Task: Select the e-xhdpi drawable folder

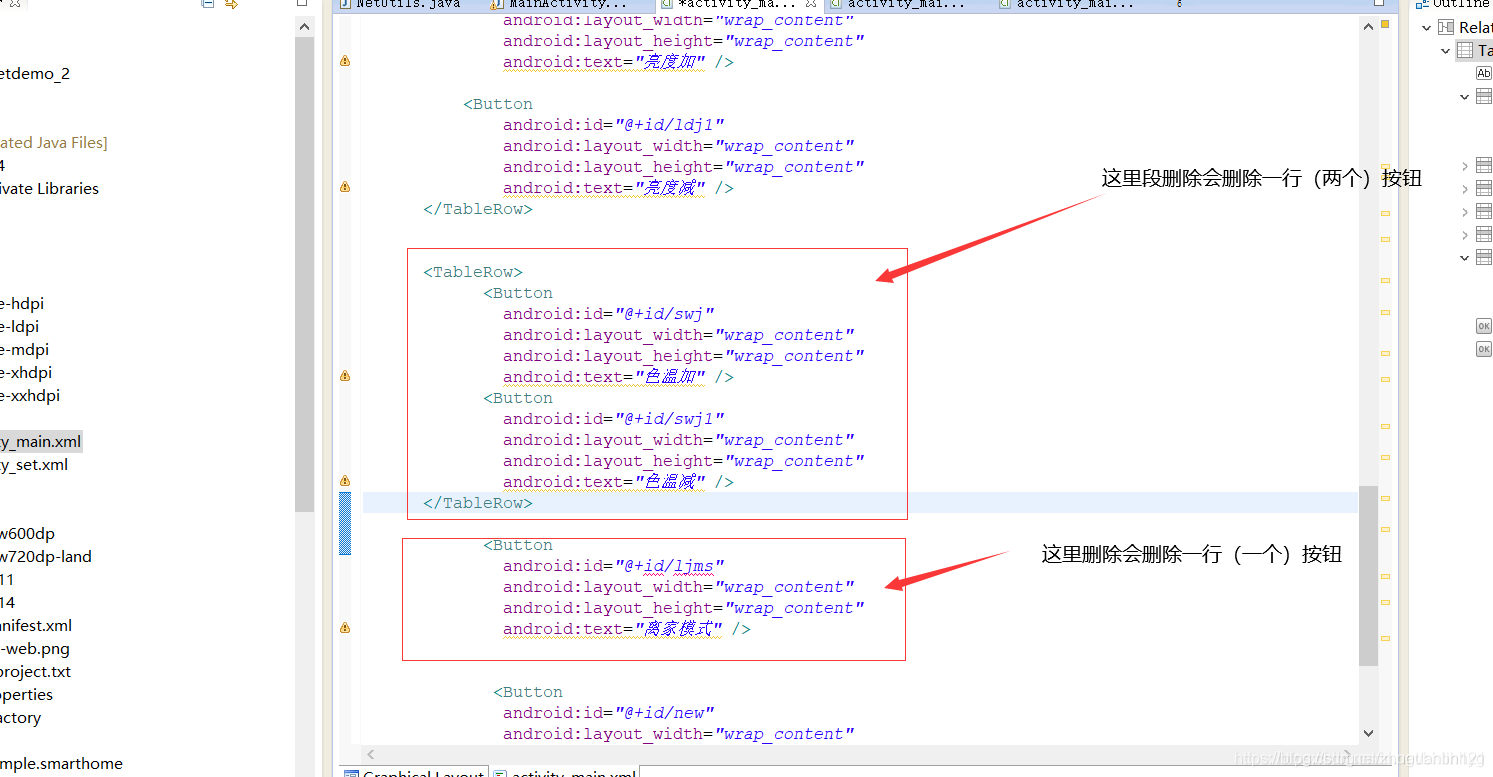Action: (26, 373)
